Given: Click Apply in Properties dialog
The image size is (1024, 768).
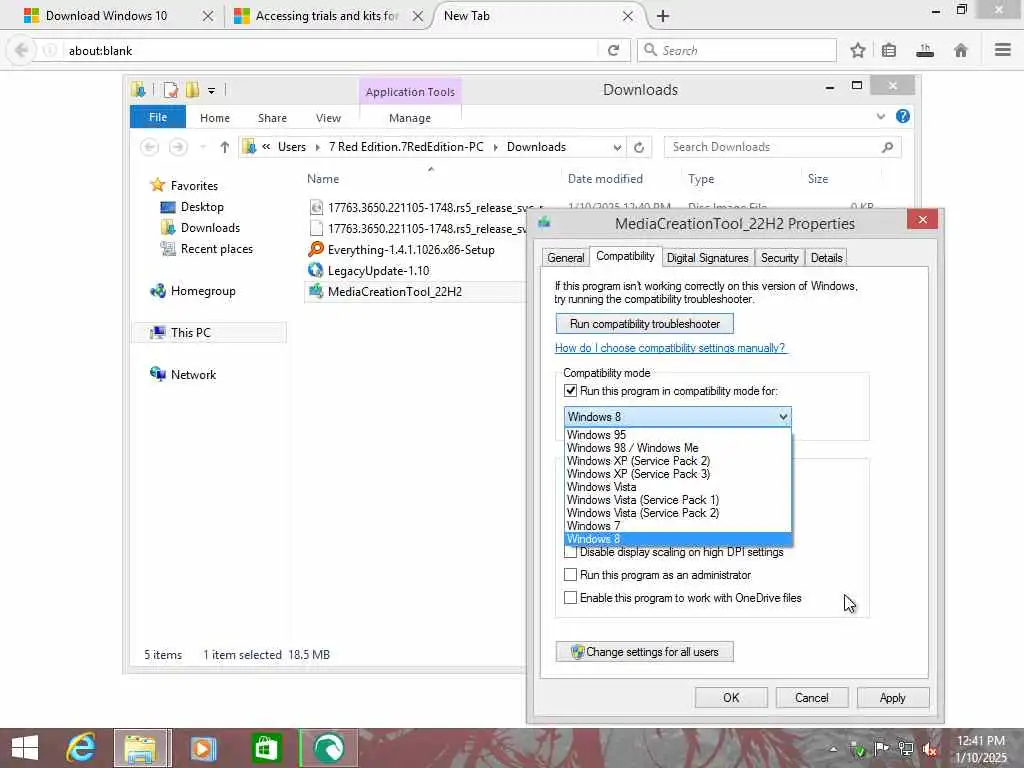Looking at the screenshot, I should [x=892, y=697].
